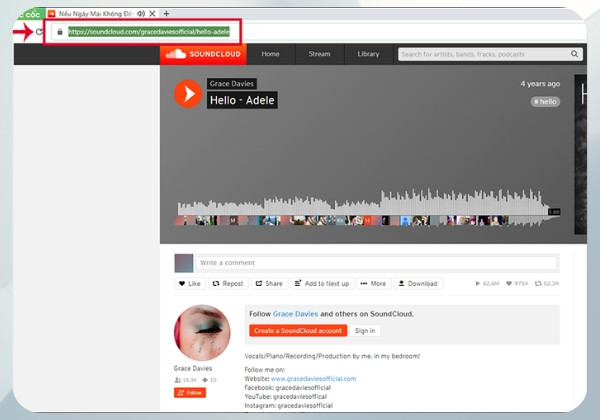Create a SoundCloud account
The height and width of the screenshot is (420, 600).
coord(298,330)
